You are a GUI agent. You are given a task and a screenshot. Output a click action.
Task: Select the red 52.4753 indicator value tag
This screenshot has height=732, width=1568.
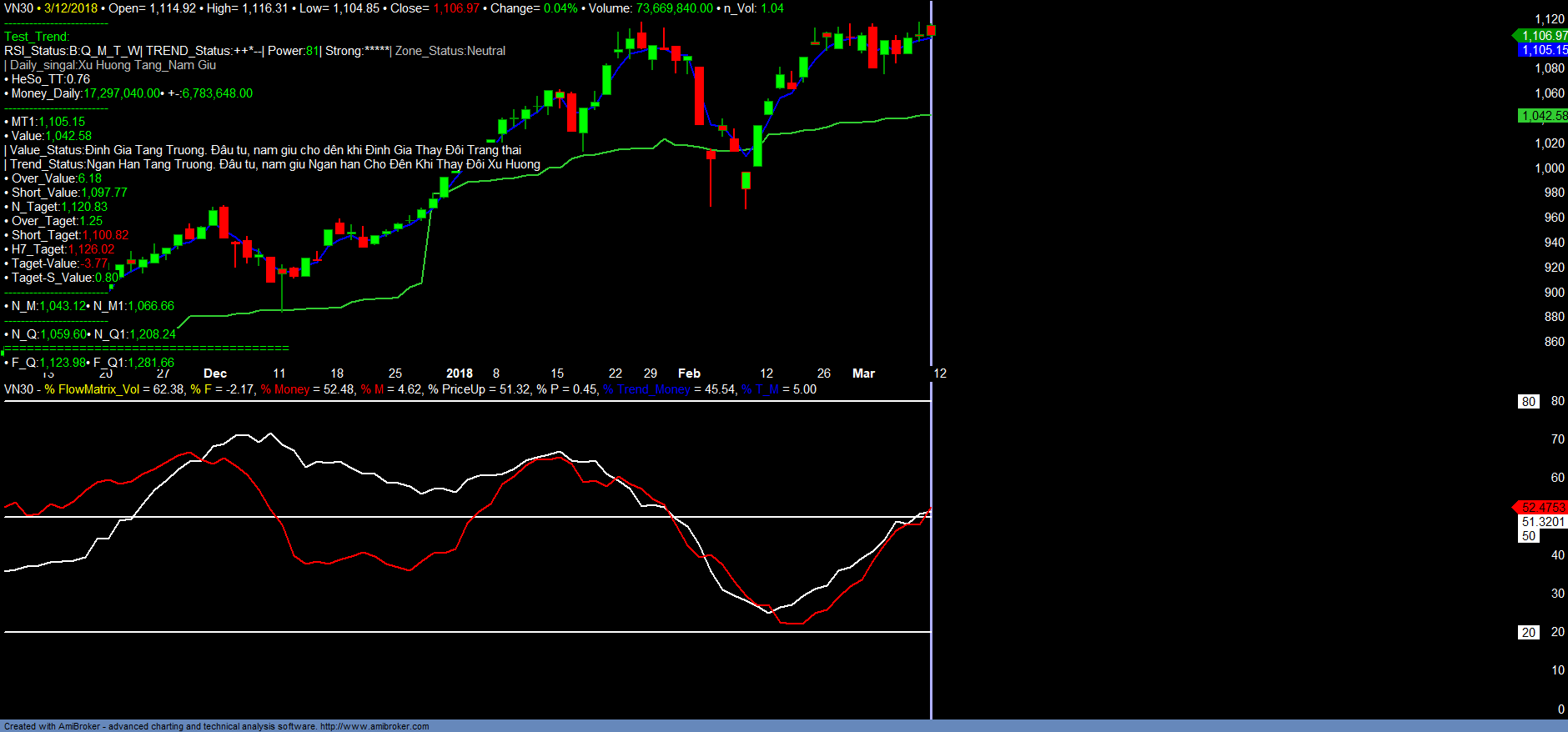pyautogui.click(x=1542, y=508)
